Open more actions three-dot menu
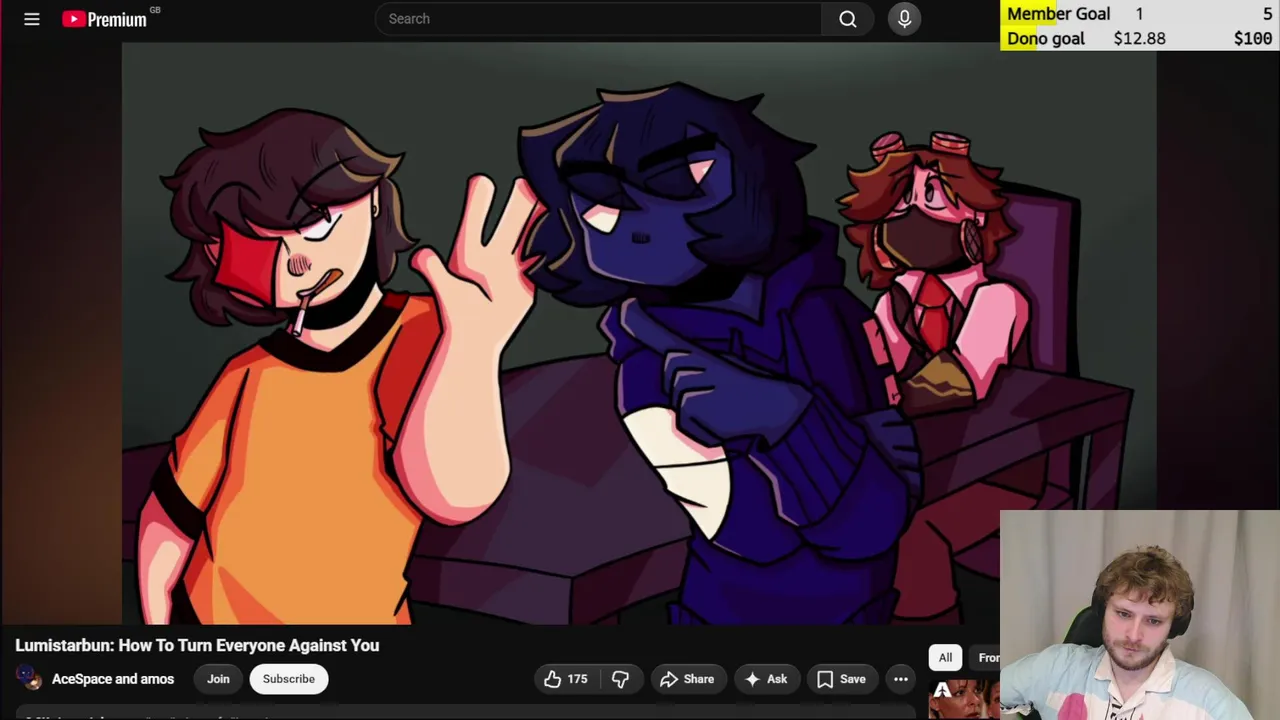Screen dimensions: 1280x720 [x=901, y=679]
